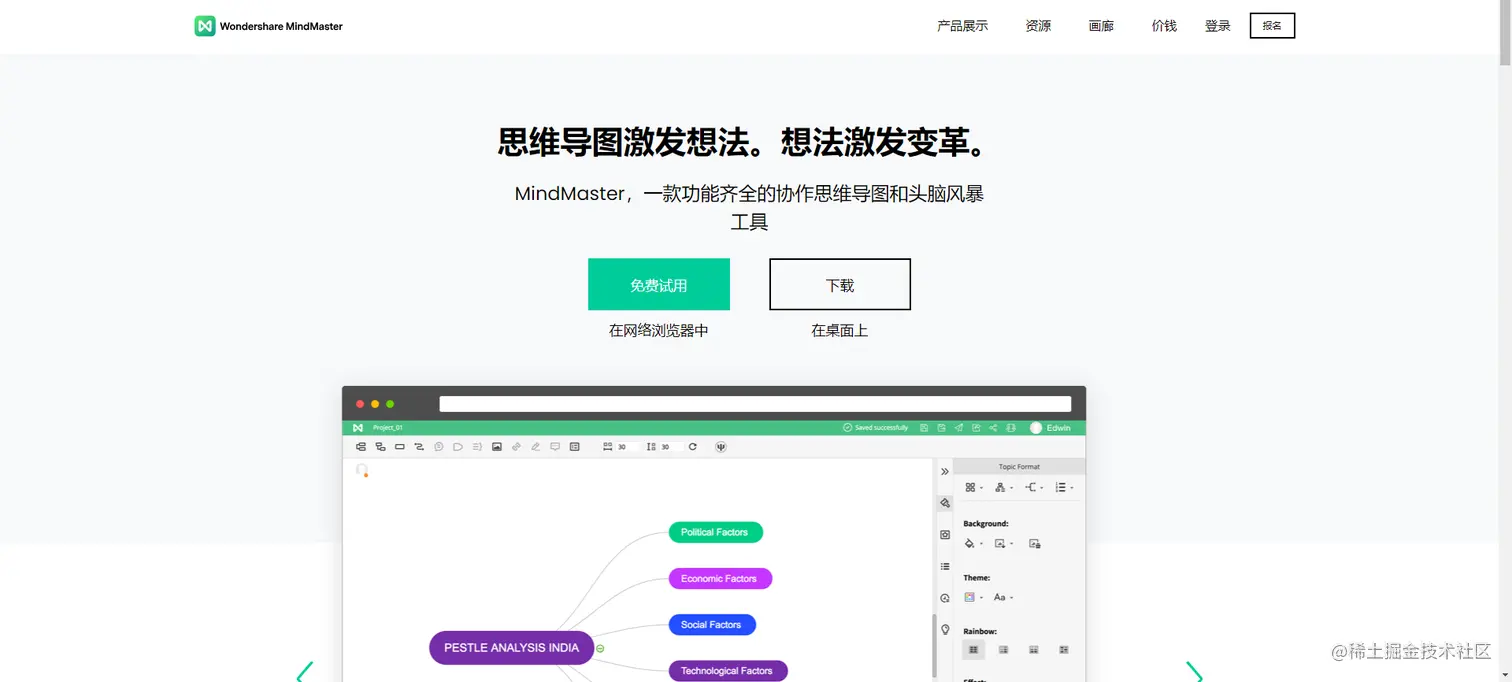Click the right carousel arrow
The width and height of the screenshot is (1512, 682).
[1194, 671]
